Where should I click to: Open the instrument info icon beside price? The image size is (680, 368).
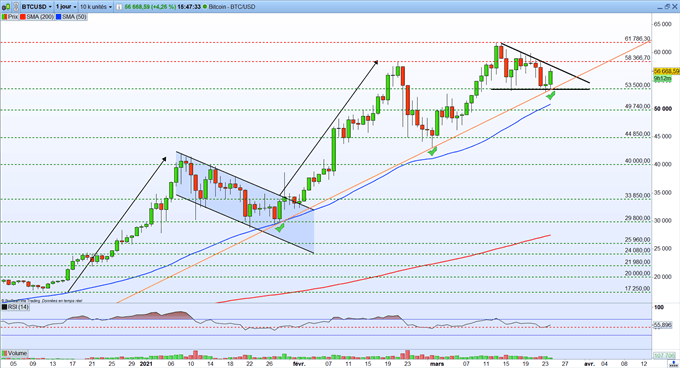[119, 7]
